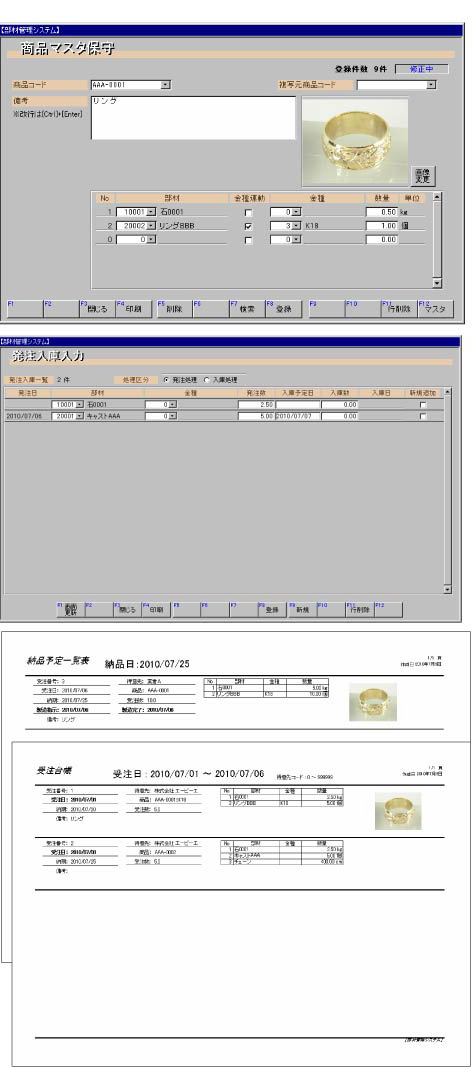Image resolution: width=476 pixels, height=1067 pixels.
Task: Open the 複写元商品コード dropdown
Action: [x=430, y=85]
